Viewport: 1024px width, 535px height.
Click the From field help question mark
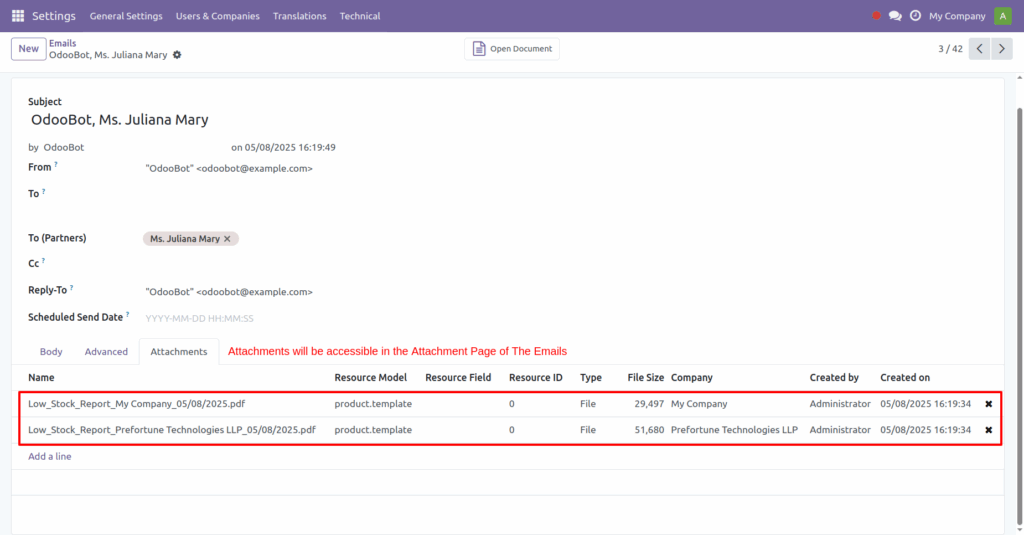56,165
